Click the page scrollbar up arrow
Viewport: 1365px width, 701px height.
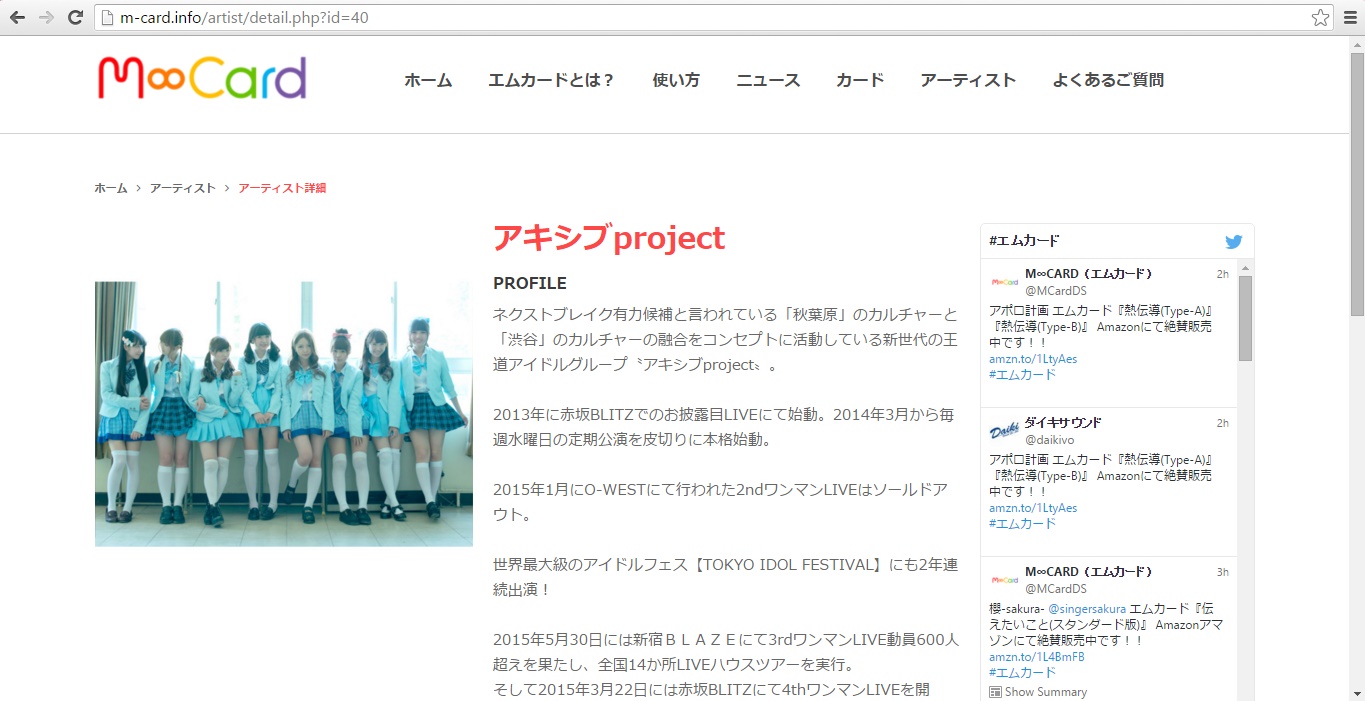[x=1357, y=44]
